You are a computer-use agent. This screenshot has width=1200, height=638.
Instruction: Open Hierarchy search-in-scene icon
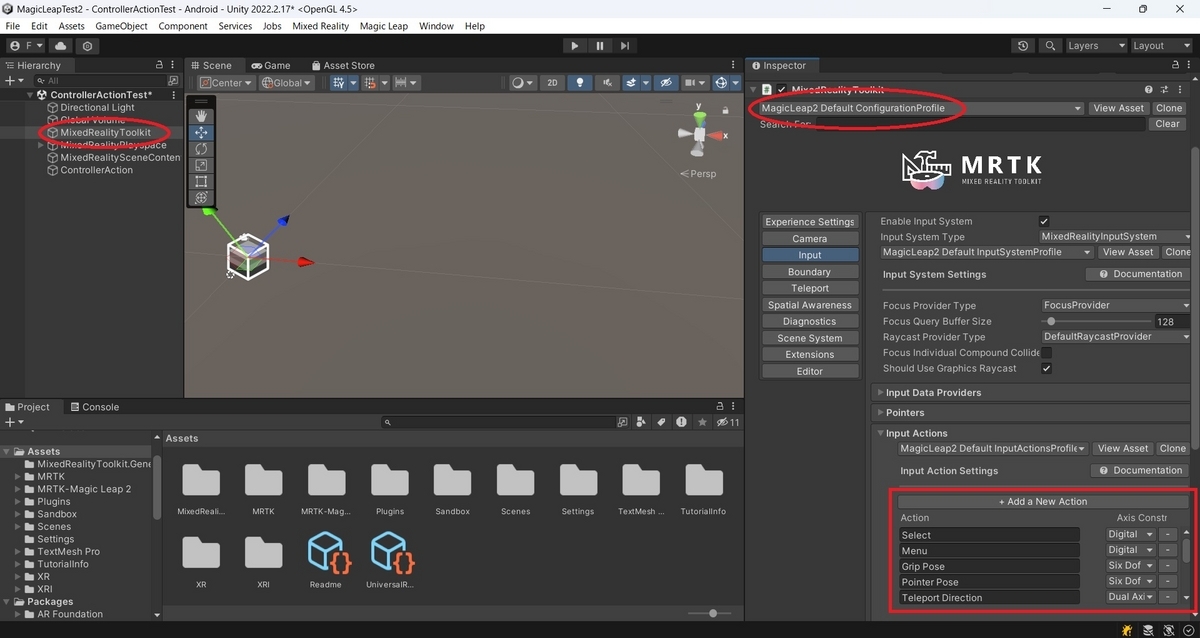[x=172, y=80]
